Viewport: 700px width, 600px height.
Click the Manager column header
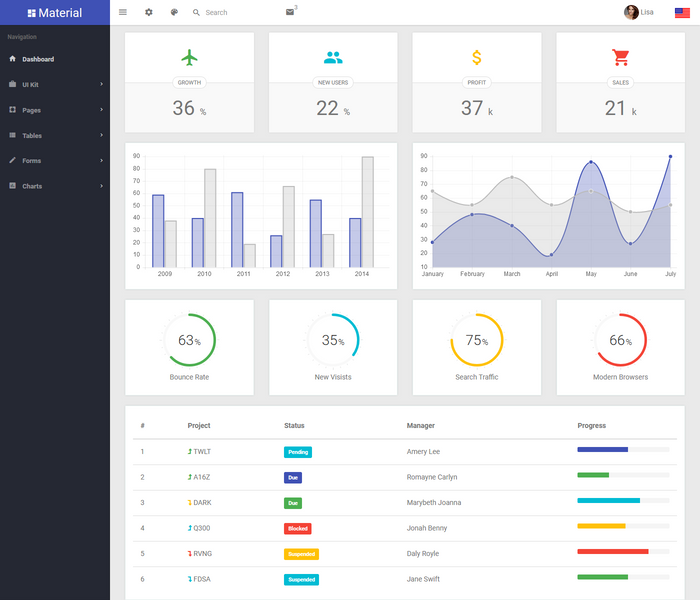pyautogui.click(x=421, y=425)
